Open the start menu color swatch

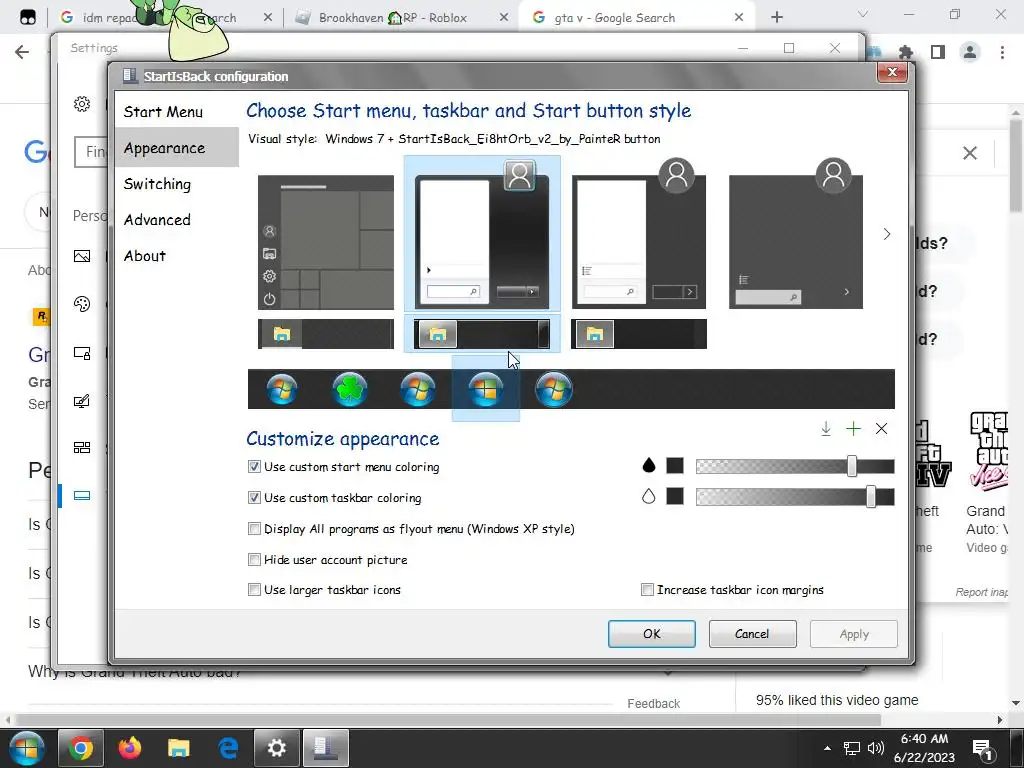coord(675,466)
